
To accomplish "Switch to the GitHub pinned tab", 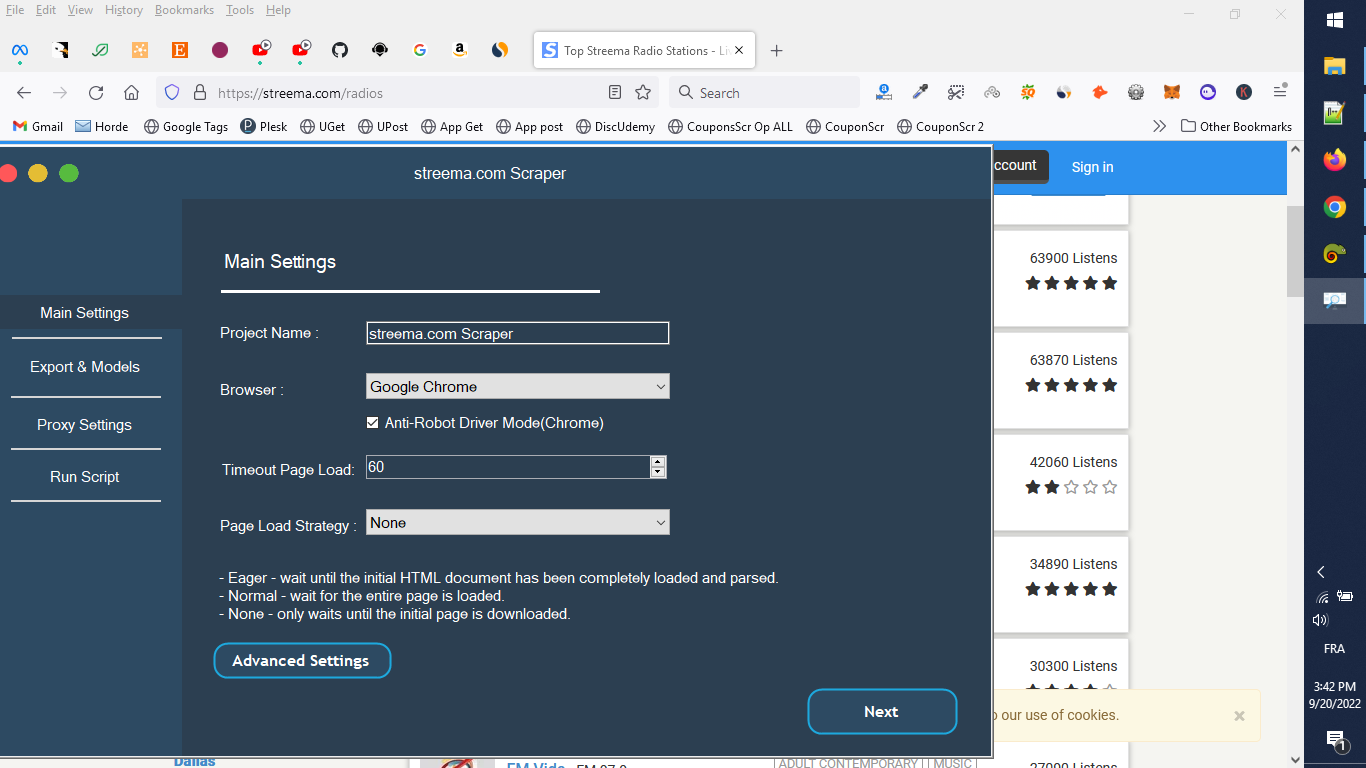I will pyautogui.click(x=340, y=50).
